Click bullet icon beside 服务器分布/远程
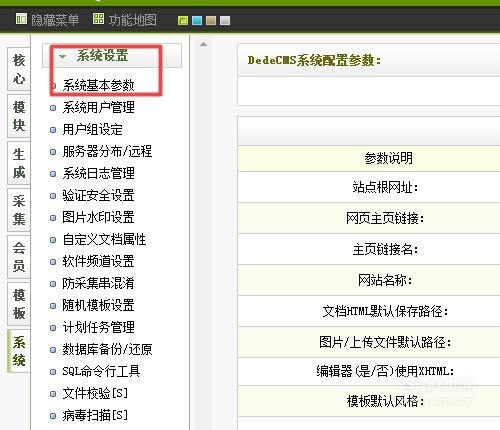 coord(53,152)
